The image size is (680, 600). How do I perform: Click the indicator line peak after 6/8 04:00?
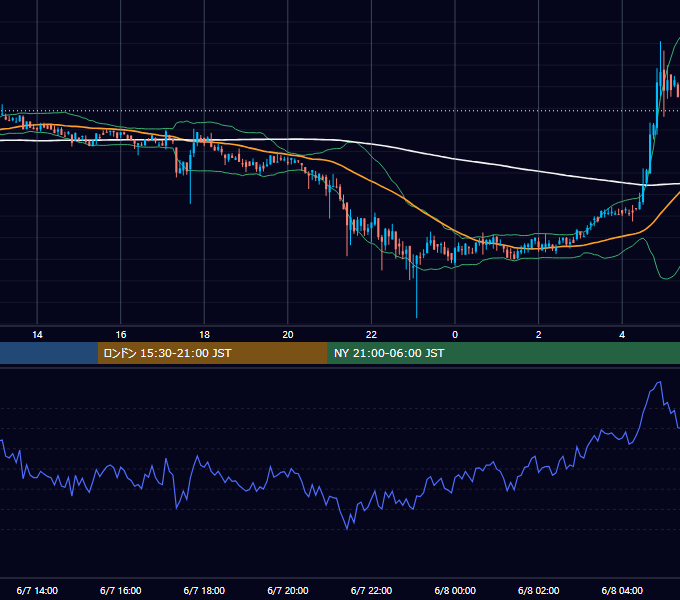tap(660, 382)
